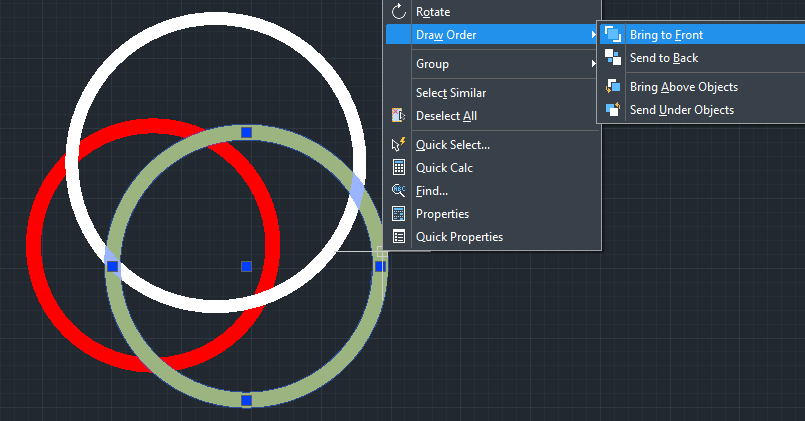
Task: Click the right grip of green circle
Action: click(380, 266)
